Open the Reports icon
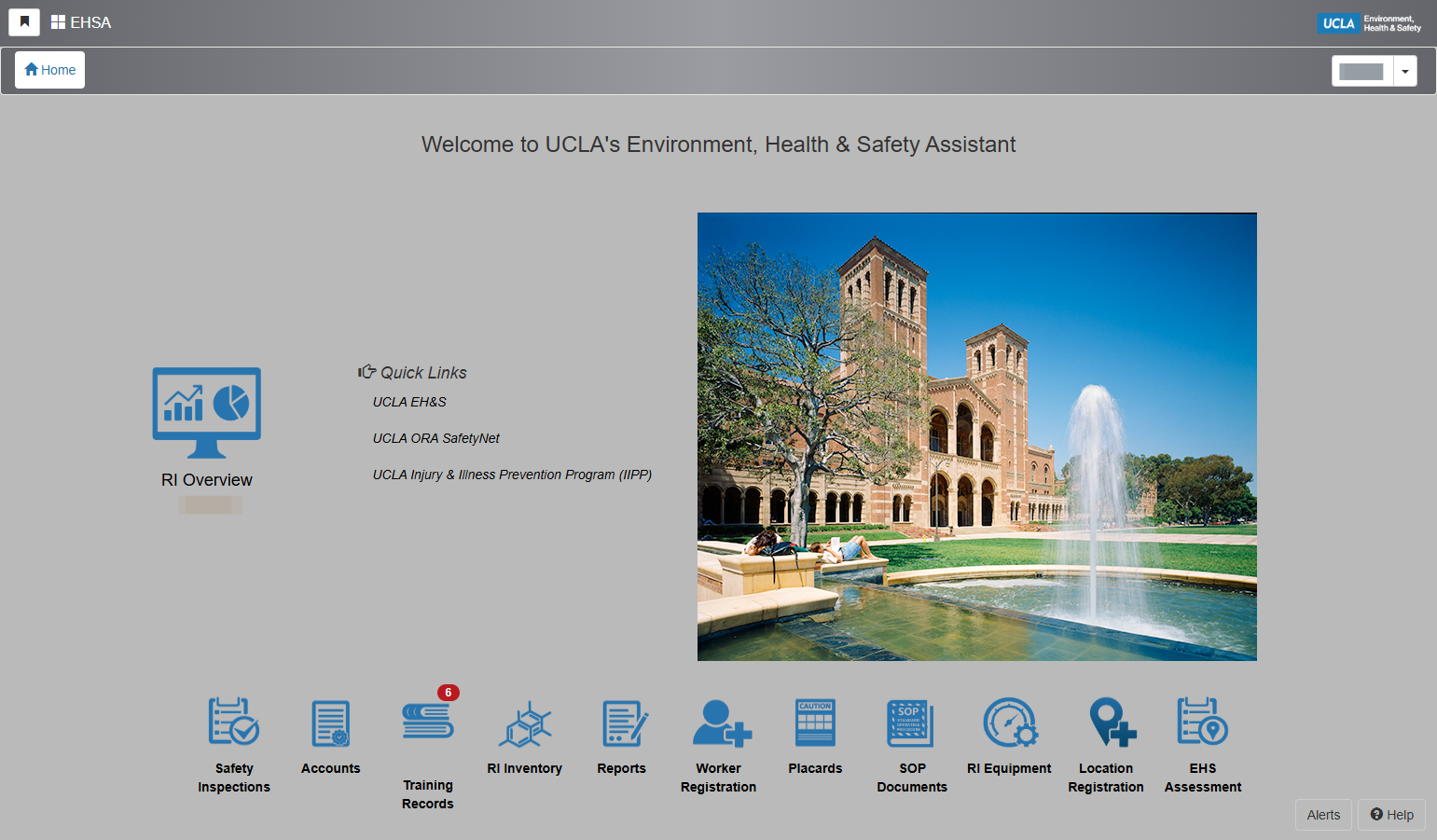The height and width of the screenshot is (840, 1437). pos(624,723)
